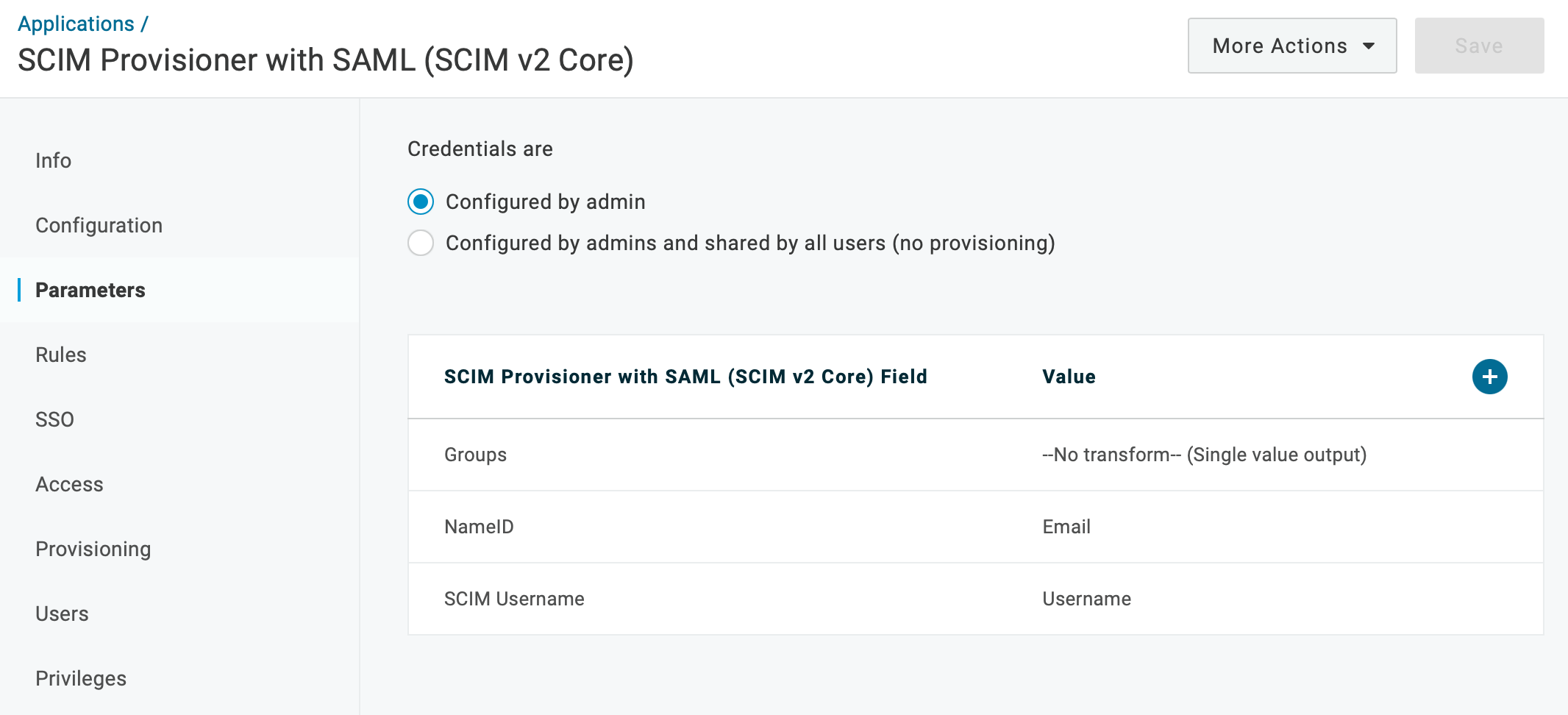Screen dimensions: 1568x715
Task: Select the Configured by admin radio button
Action: coord(421,202)
